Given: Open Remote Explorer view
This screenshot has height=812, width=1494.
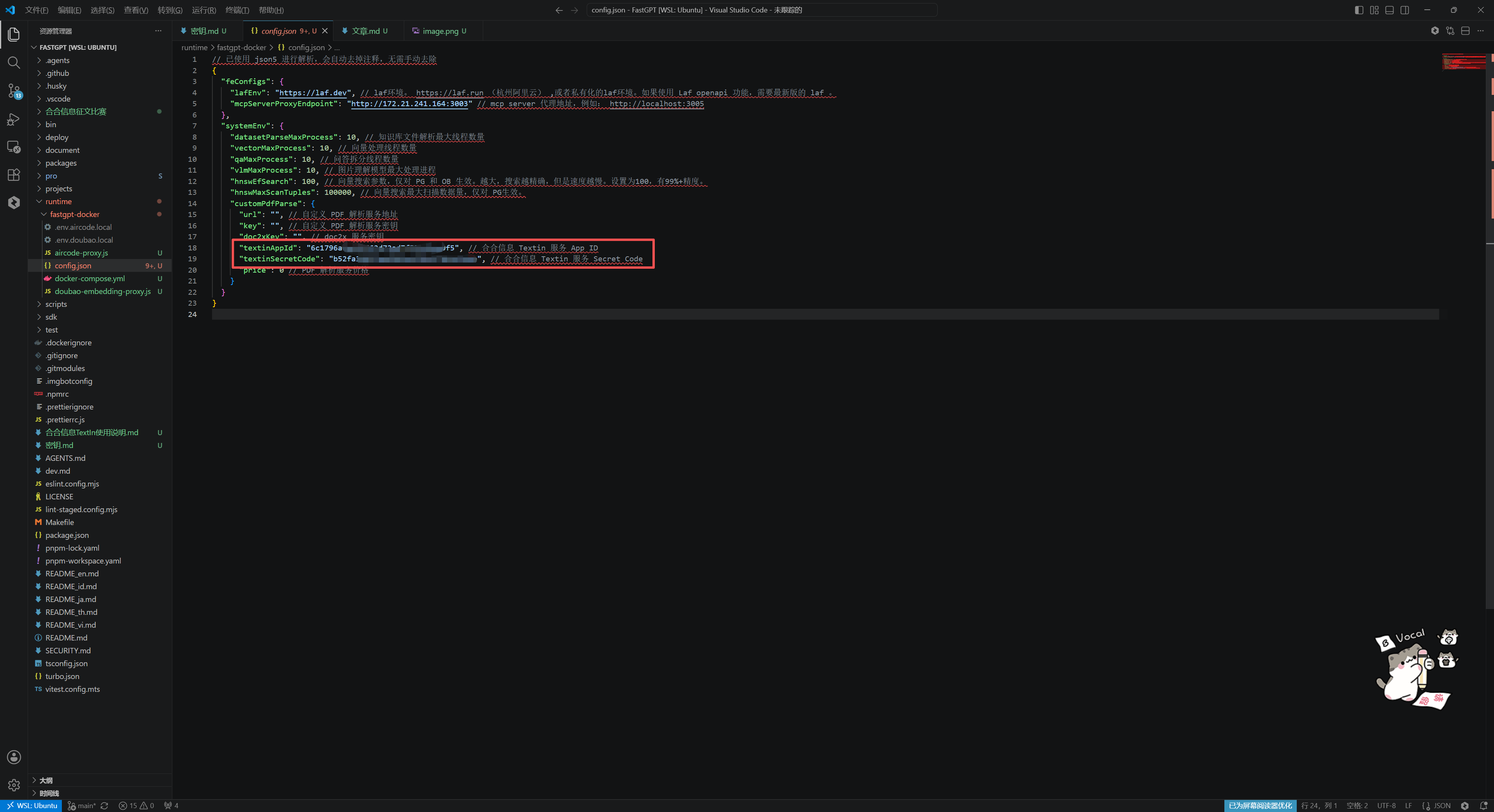Looking at the screenshot, I should coord(14,147).
